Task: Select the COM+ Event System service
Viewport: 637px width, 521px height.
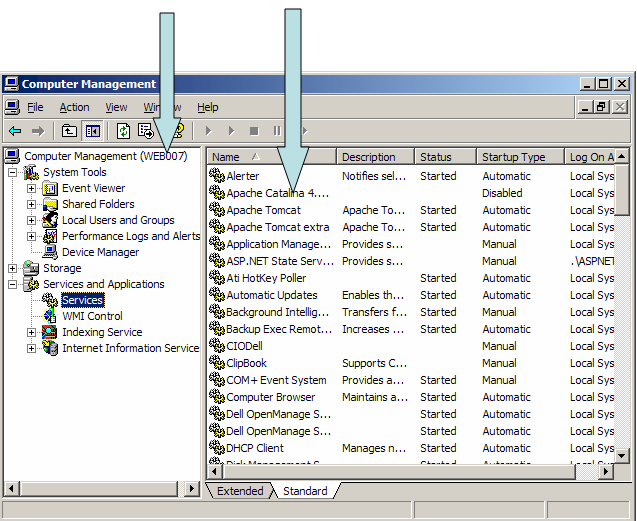Action: [x=276, y=380]
